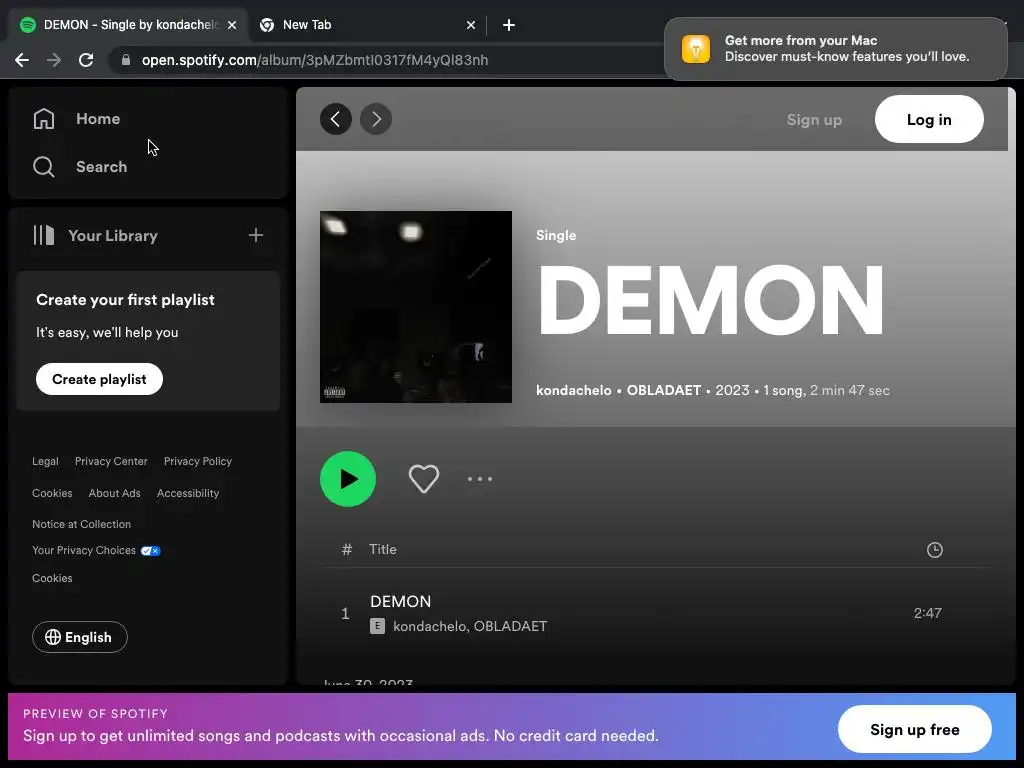This screenshot has height=768, width=1024.
Task: Open the Notice at Collection link
Action: 82,524
